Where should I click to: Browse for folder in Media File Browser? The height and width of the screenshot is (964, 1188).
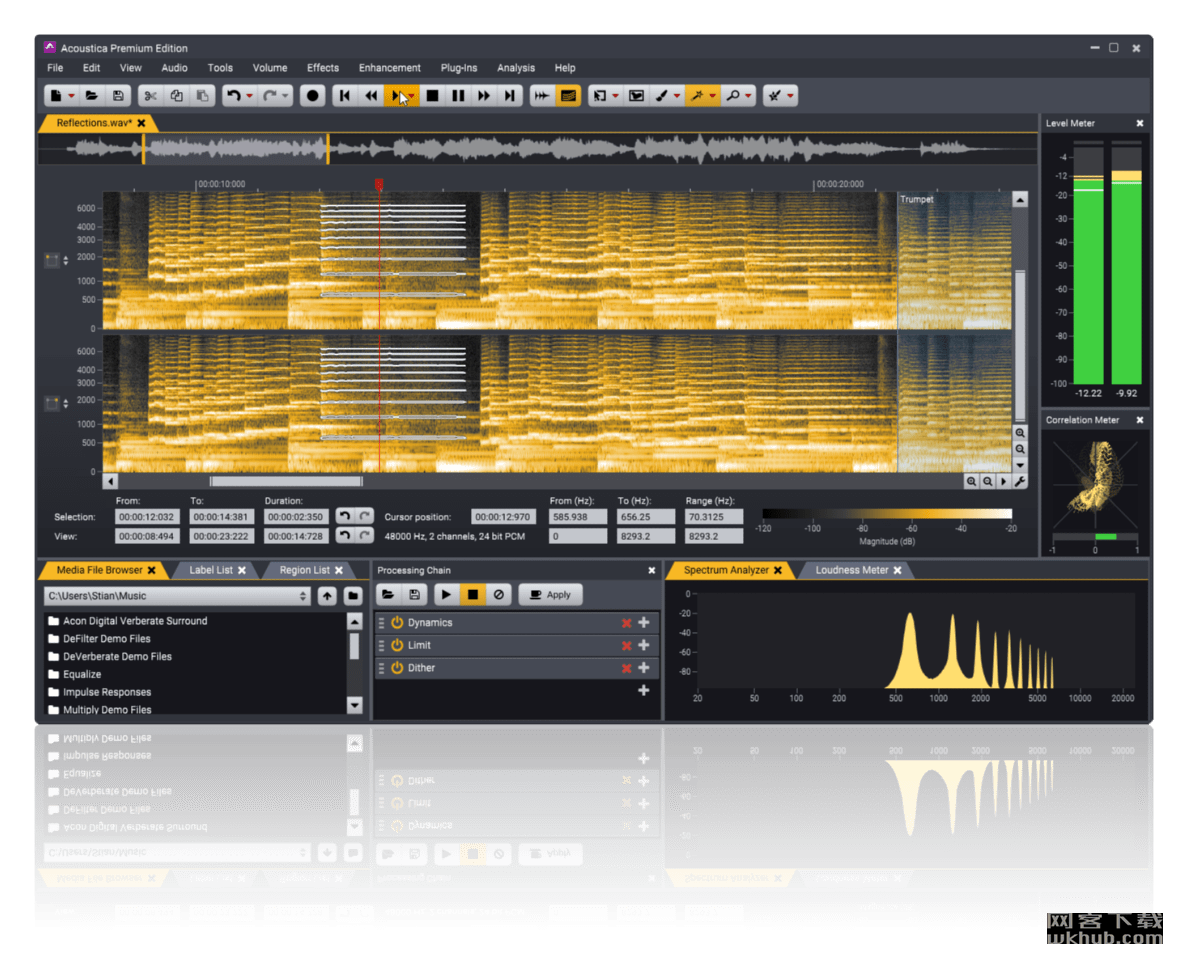tap(353, 596)
